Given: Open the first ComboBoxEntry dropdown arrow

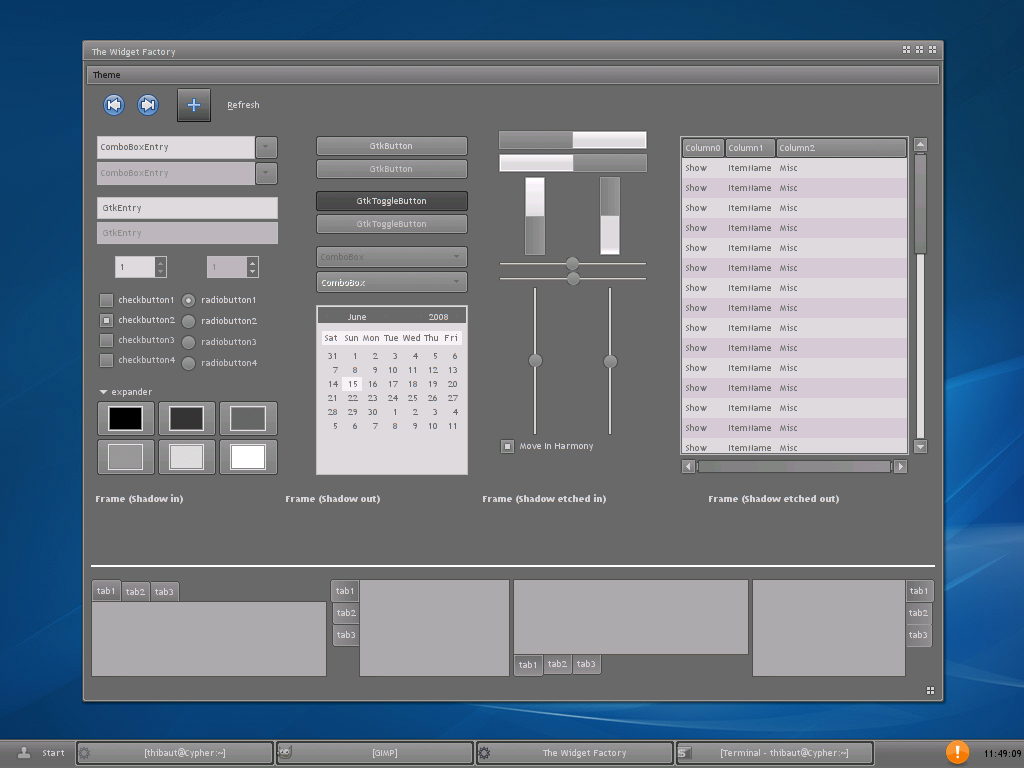Looking at the screenshot, I should [266, 147].
